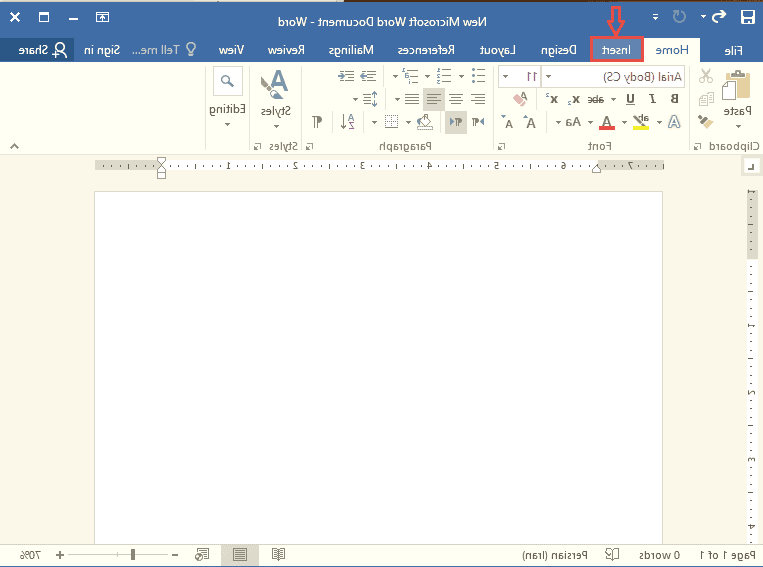
Task: Click the Save icon in the title bar
Action: pyautogui.click(x=747, y=18)
